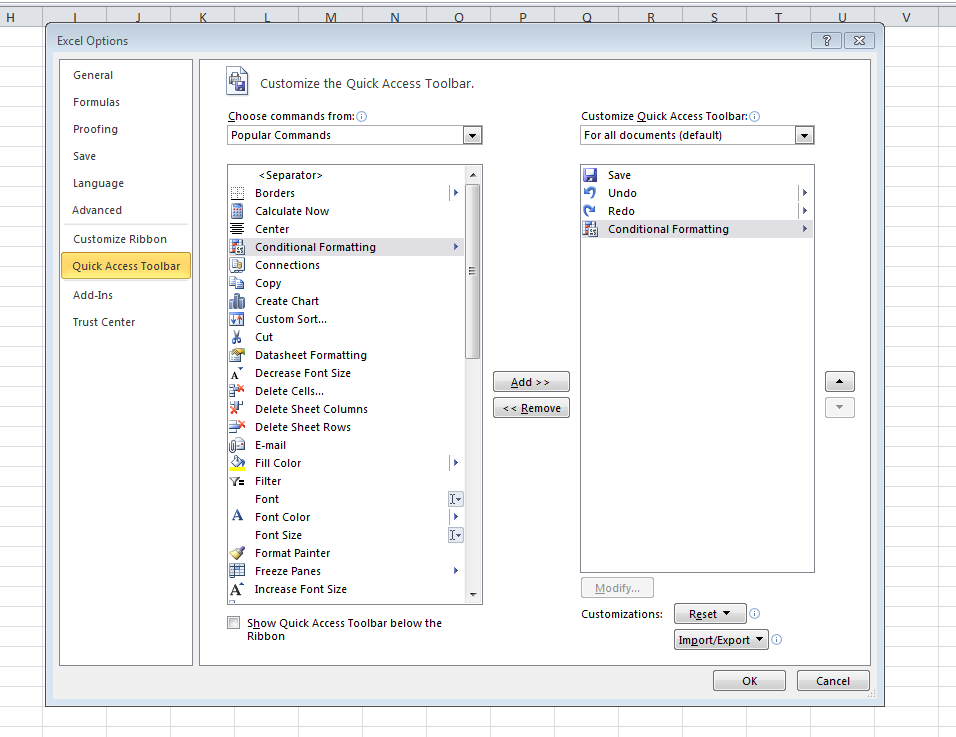Click the Move Up arrow button
The height and width of the screenshot is (737, 956).
pos(840,382)
